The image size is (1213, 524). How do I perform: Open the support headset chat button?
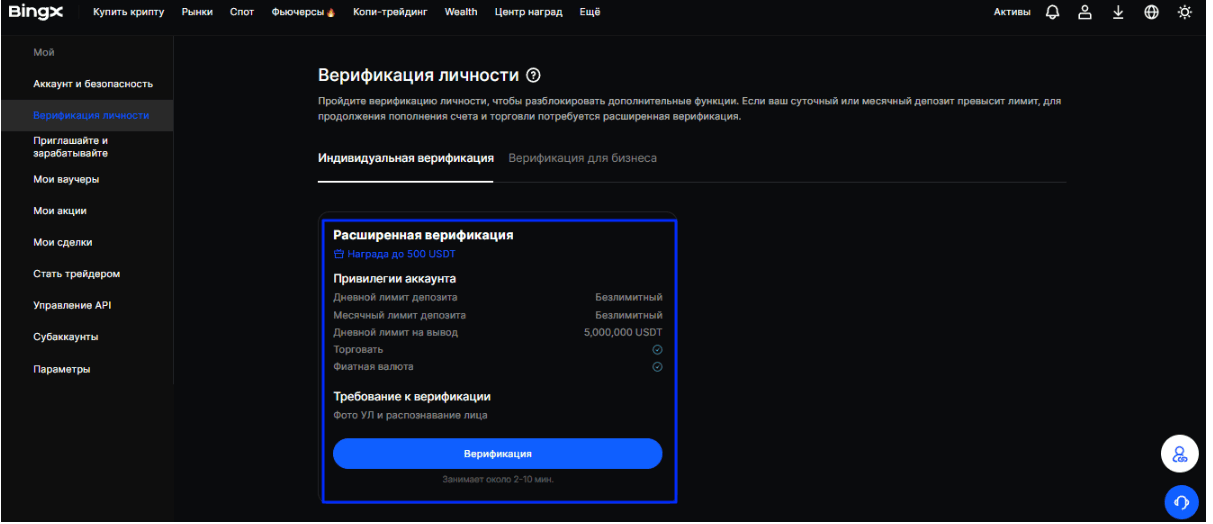click(x=1181, y=502)
